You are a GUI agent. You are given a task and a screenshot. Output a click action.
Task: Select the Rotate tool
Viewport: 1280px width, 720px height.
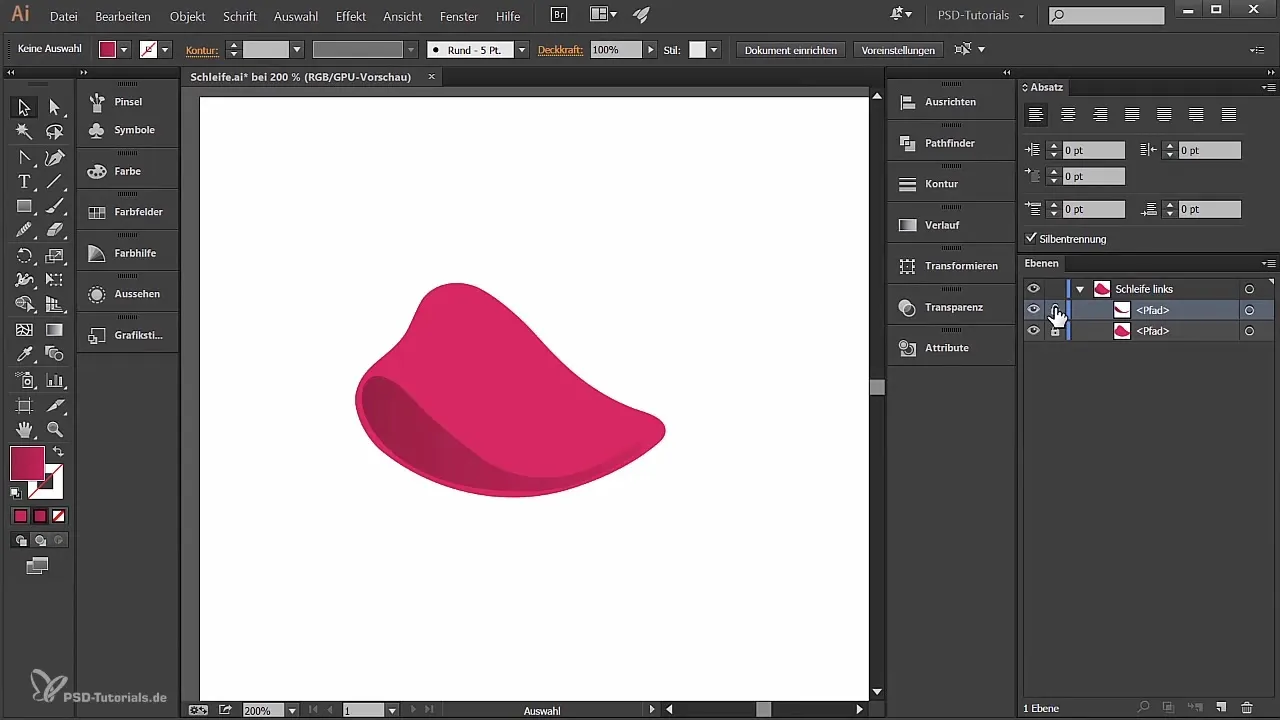24,256
